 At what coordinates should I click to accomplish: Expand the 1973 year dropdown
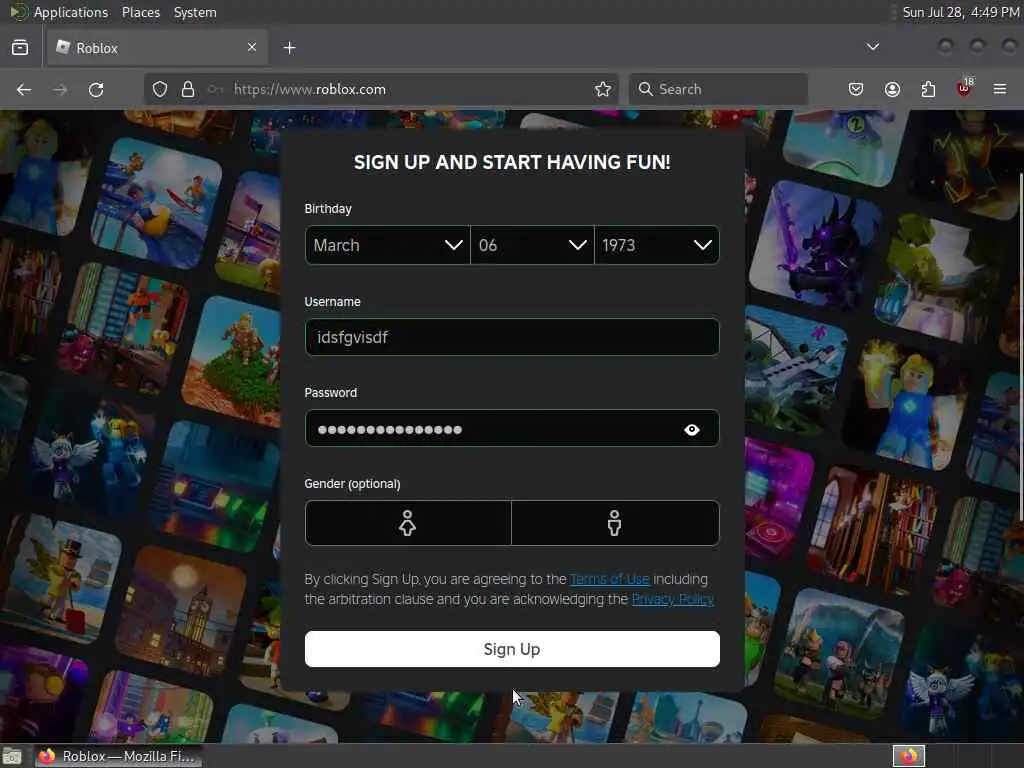click(657, 246)
